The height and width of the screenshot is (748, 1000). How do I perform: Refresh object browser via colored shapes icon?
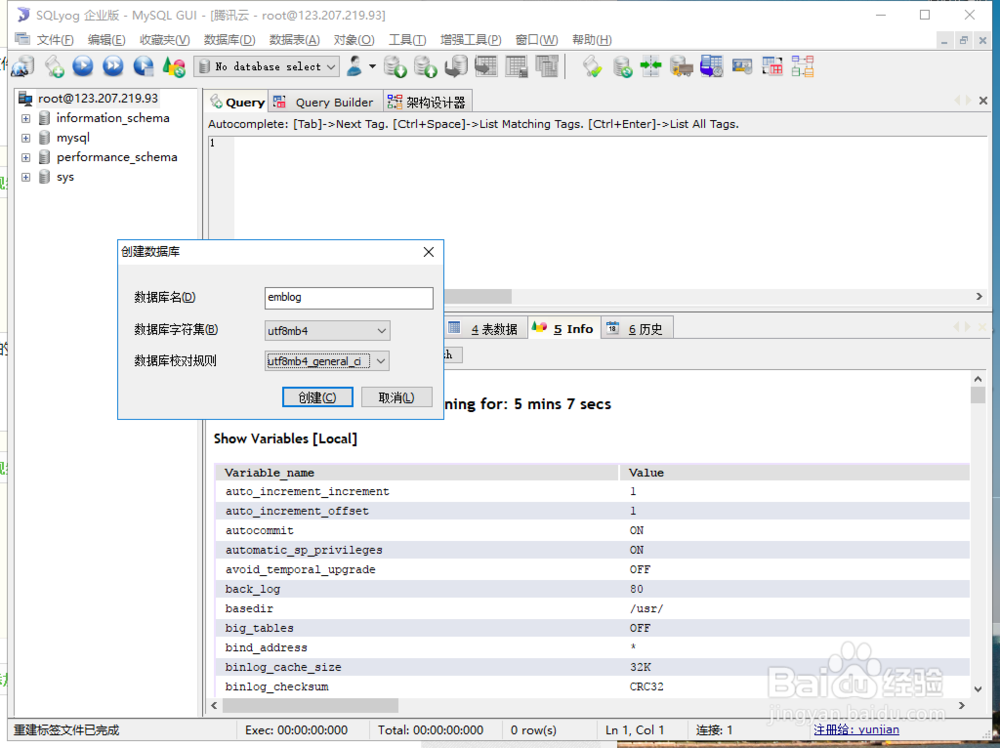[x=173, y=66]
